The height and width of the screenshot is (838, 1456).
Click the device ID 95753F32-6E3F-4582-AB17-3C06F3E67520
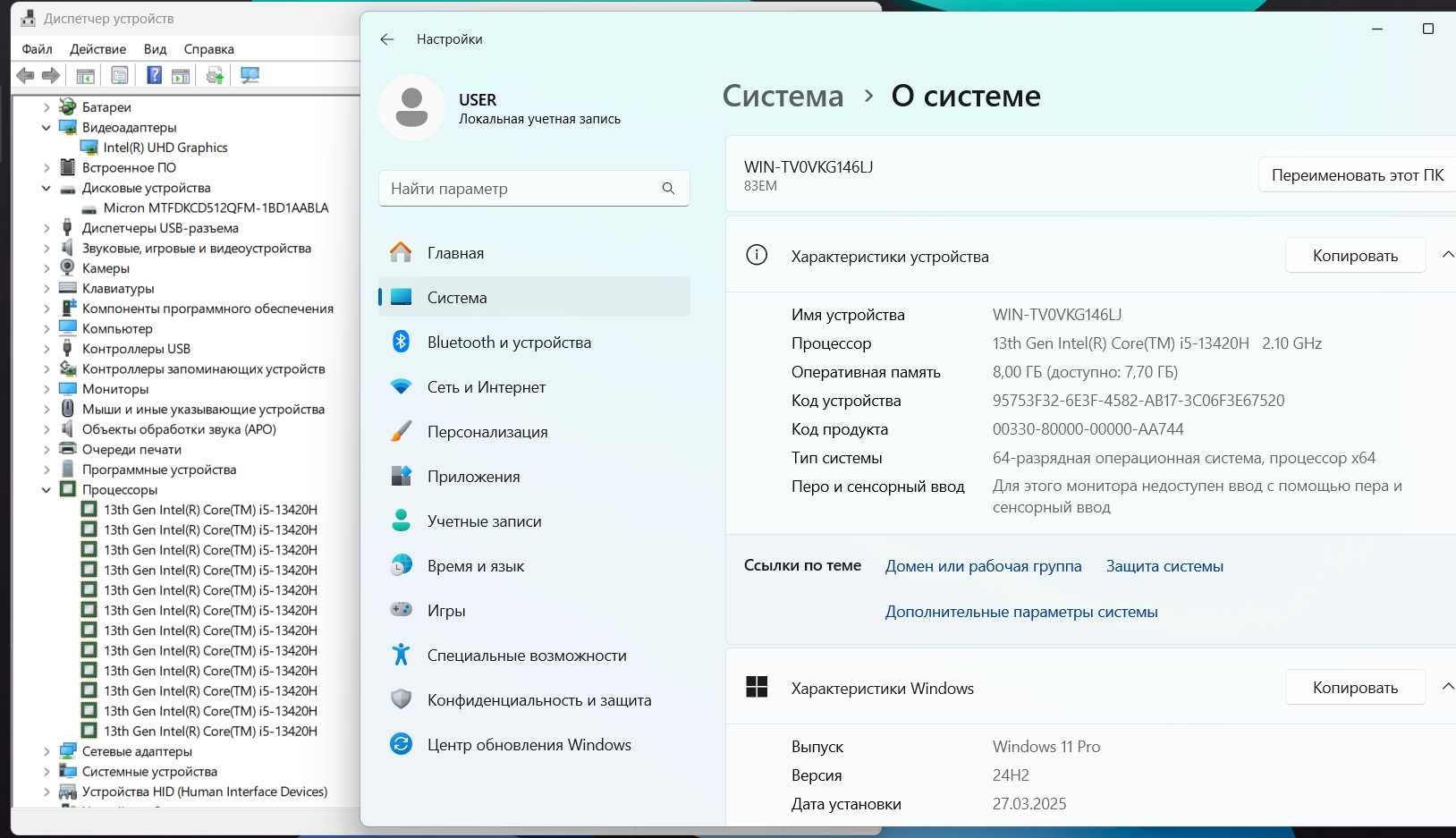click(x=1139, y=401)
